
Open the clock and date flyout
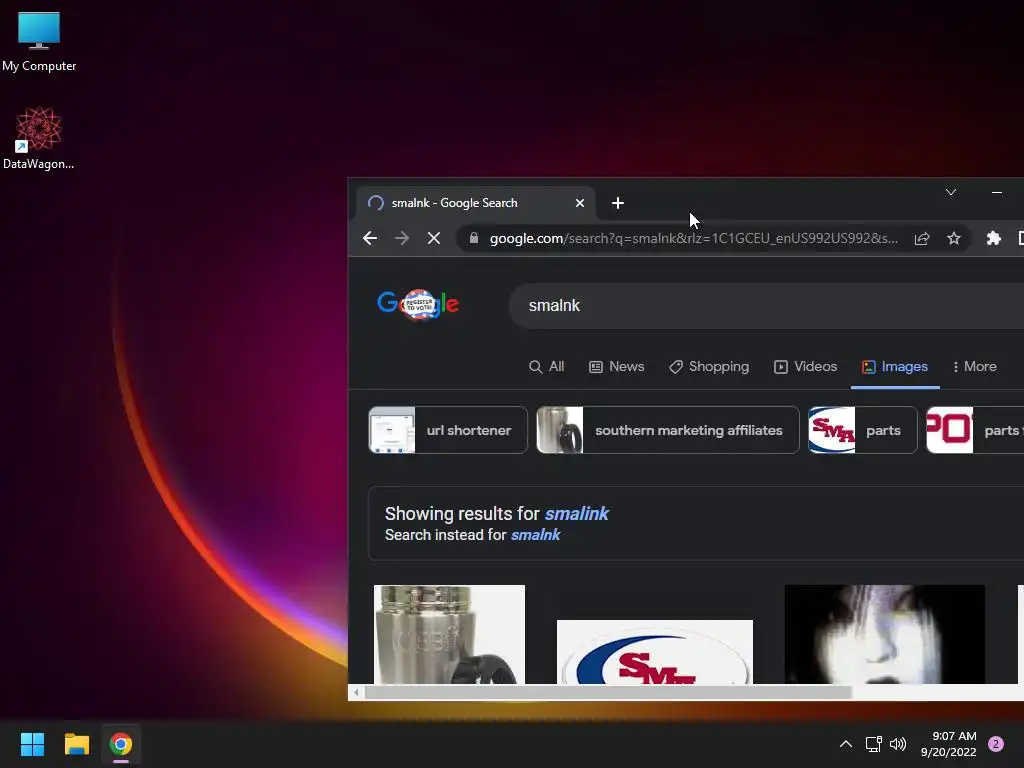pos(948,744)
